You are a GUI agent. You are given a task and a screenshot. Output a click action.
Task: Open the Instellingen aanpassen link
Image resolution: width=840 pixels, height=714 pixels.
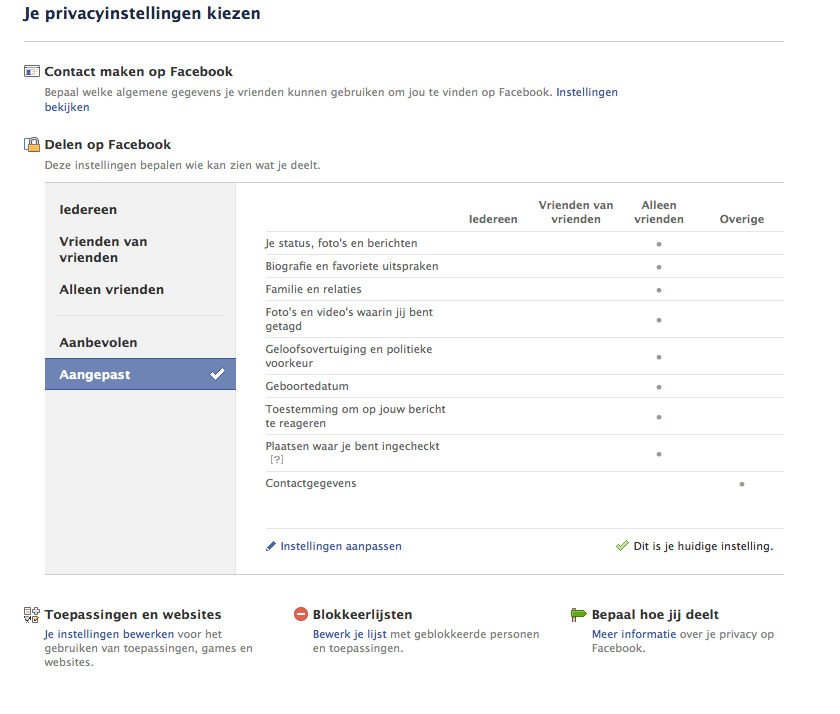click(341, 546)
